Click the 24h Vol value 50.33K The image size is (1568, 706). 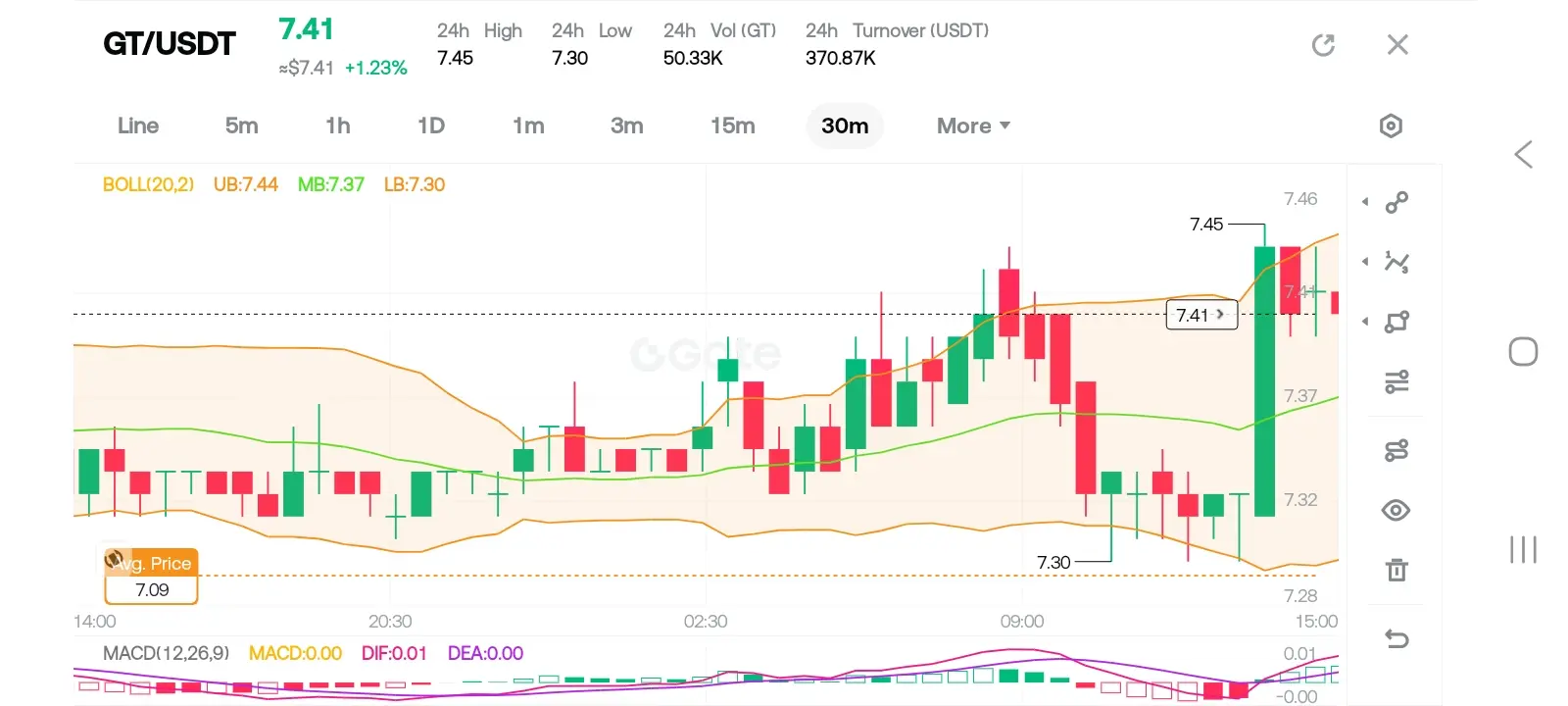pyautogui.click(x=693, y=58)
